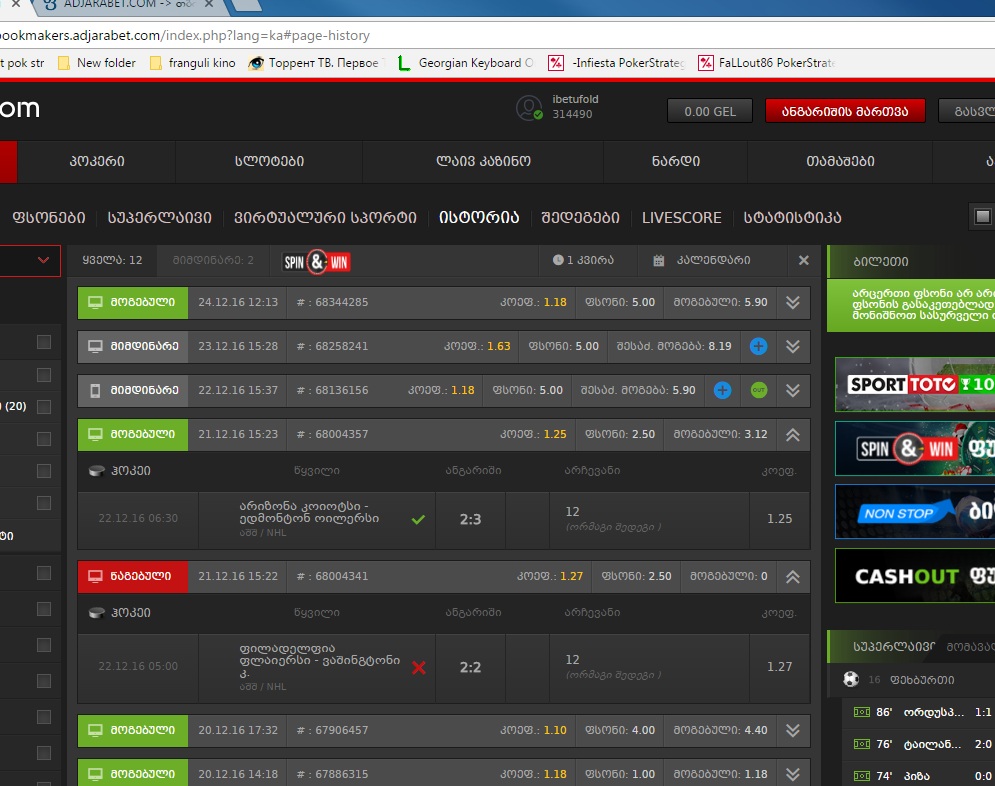995x786 pixels.
Task: Click monitor icon on lost bet 68004341
Action: [x=95, y=576]
